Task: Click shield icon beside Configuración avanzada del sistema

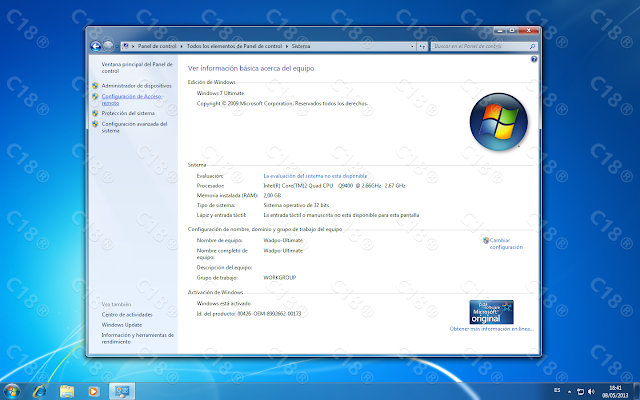Action: [x=95, y=124]
